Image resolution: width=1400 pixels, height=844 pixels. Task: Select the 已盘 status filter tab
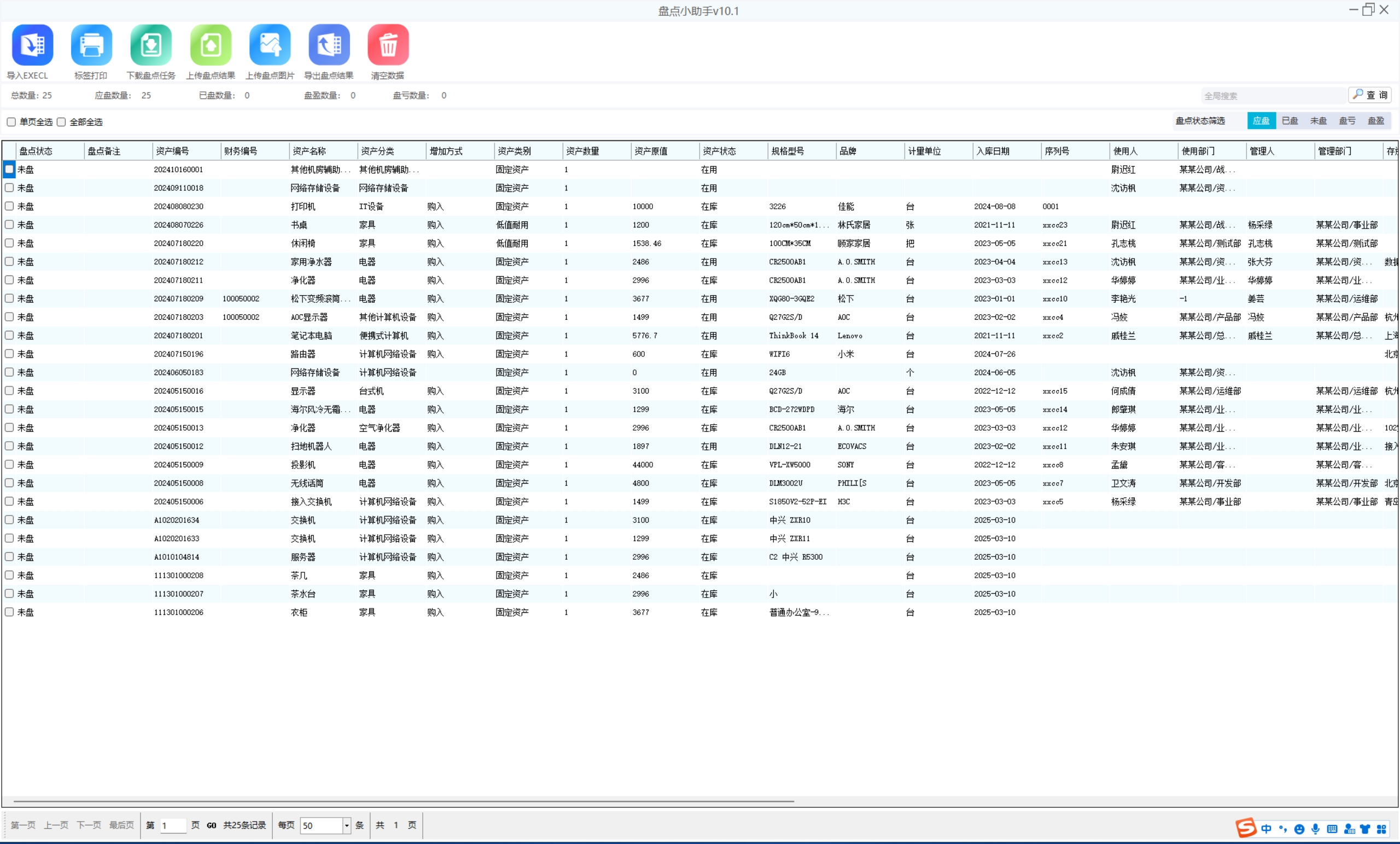(x=1290, y=121)
